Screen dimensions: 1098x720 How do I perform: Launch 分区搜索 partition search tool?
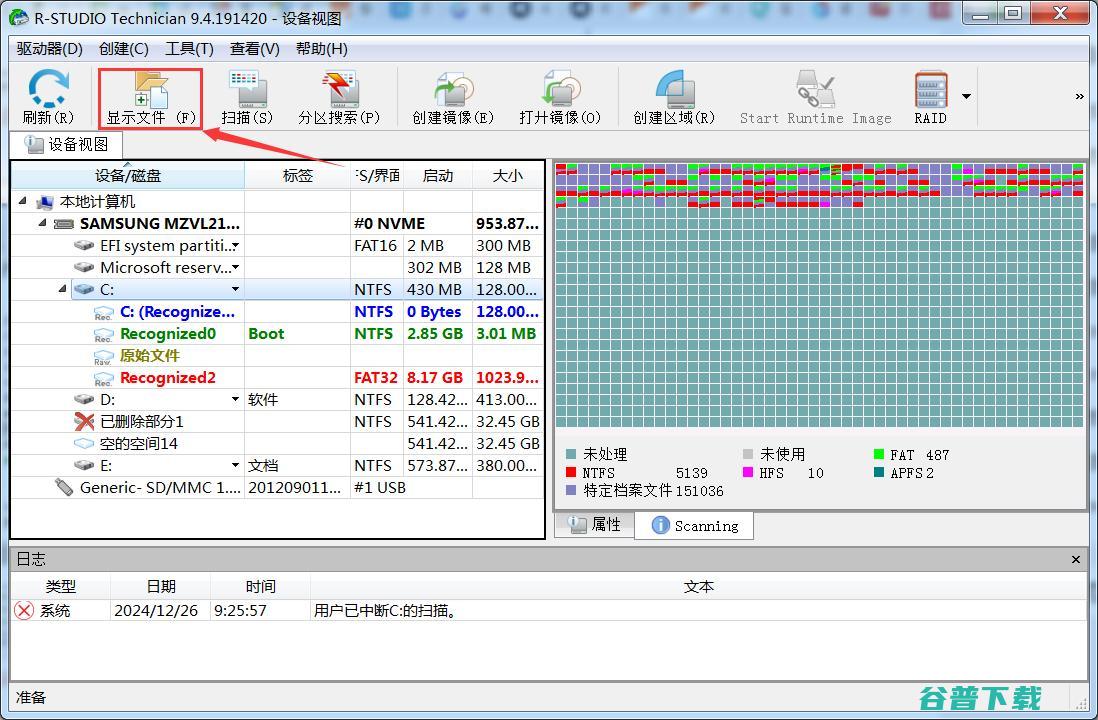click(339, 95)
